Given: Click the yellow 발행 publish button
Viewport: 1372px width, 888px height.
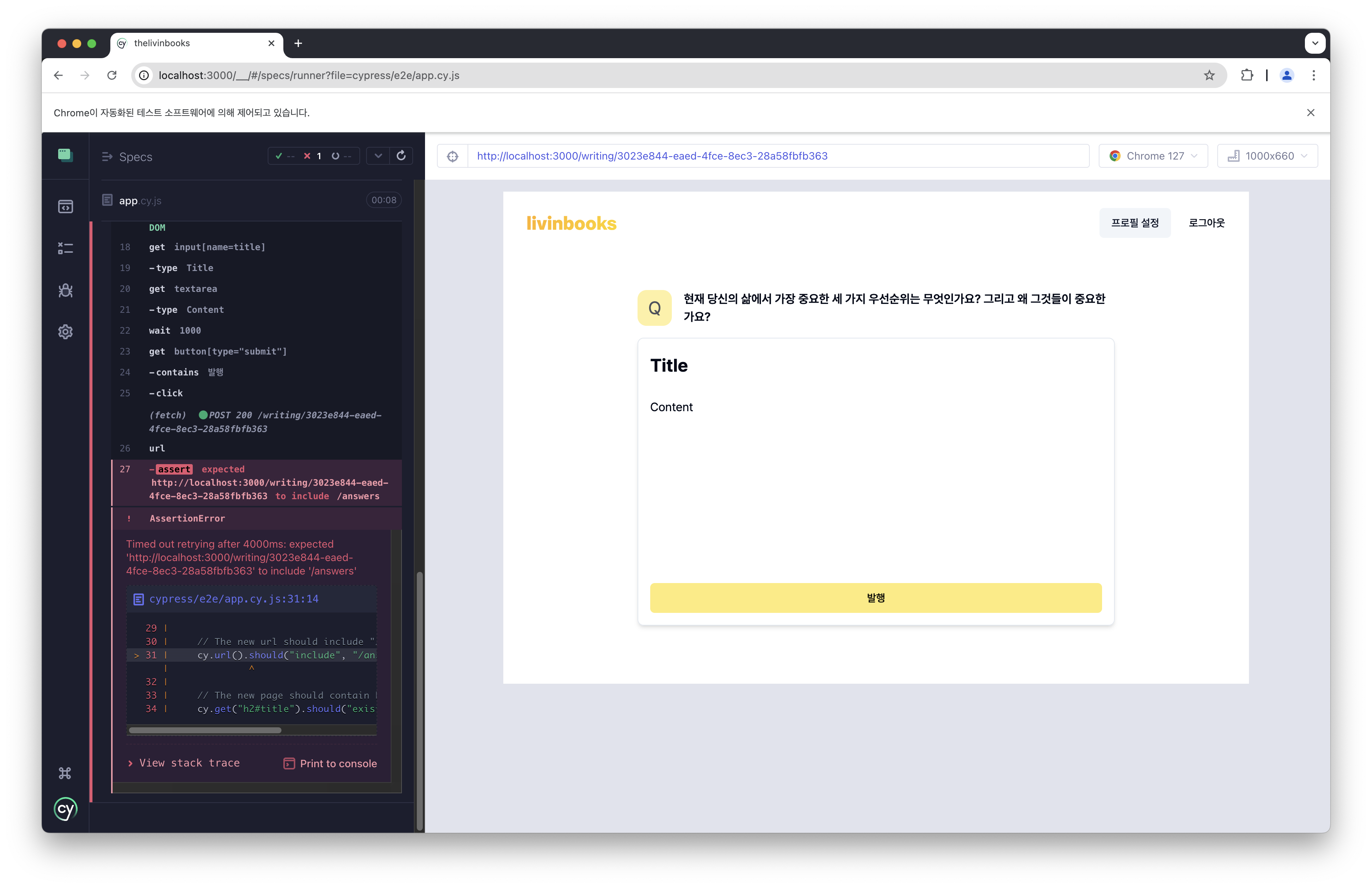Looking at the screenshot, I should tap(875, 598).
